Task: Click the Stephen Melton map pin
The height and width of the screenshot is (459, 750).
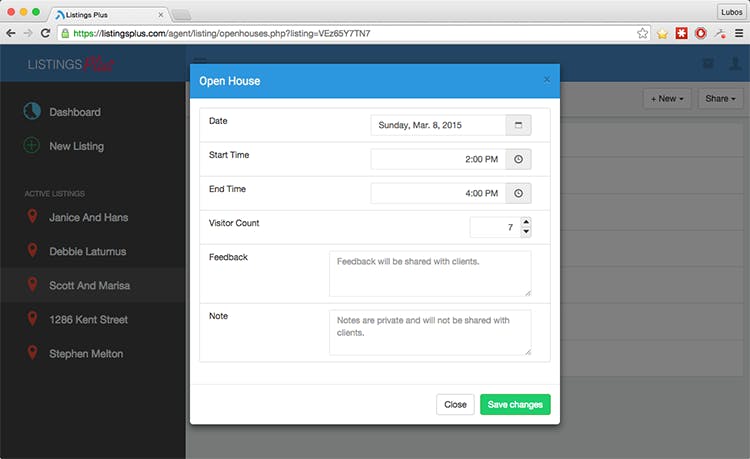Action: pyautogui.click(x=32, y=353)
